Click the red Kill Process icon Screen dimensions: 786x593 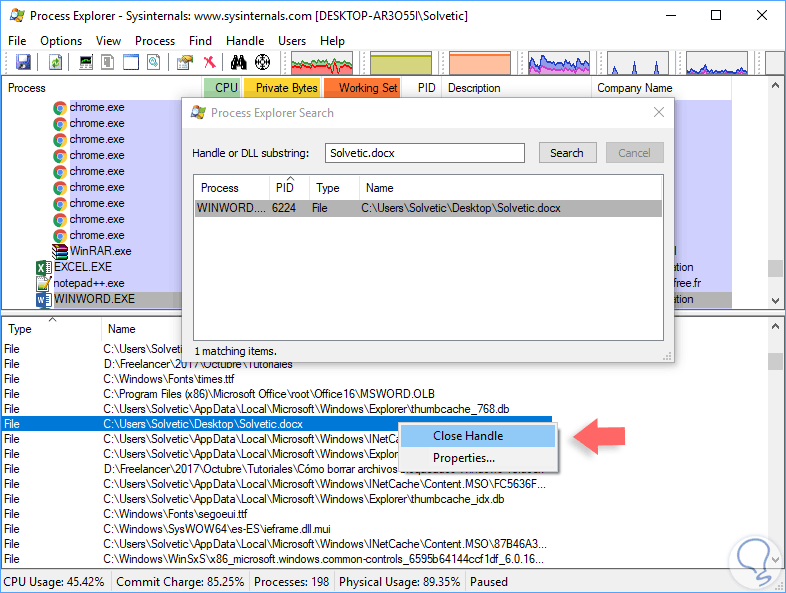click(x=210, y=63)
